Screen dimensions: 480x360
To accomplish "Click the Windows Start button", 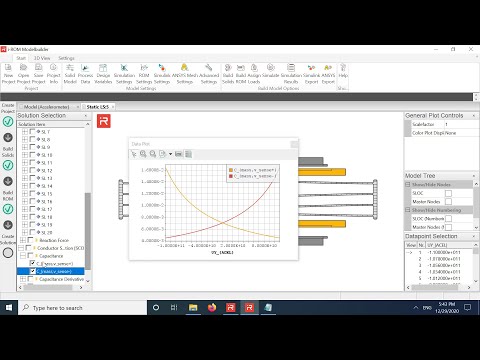I will tap(9, 307).
